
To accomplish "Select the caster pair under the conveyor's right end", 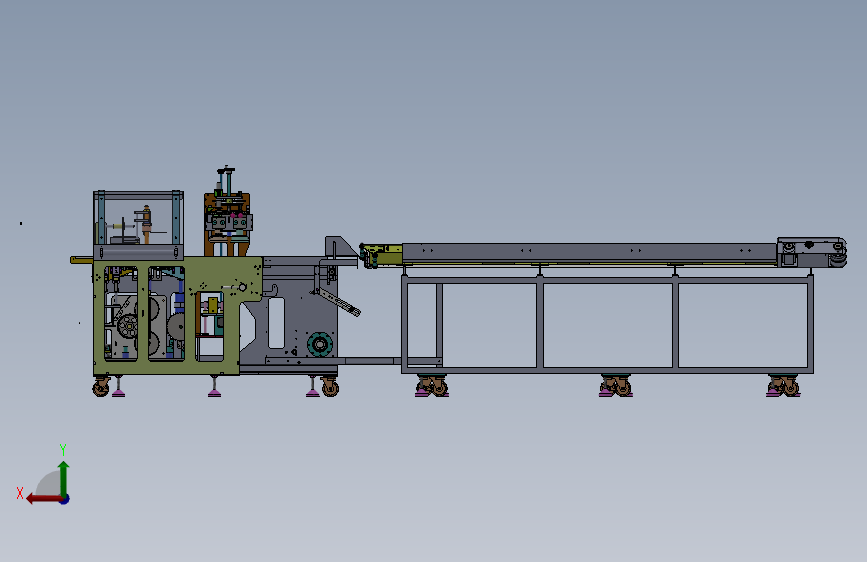I will click(783, 386).
